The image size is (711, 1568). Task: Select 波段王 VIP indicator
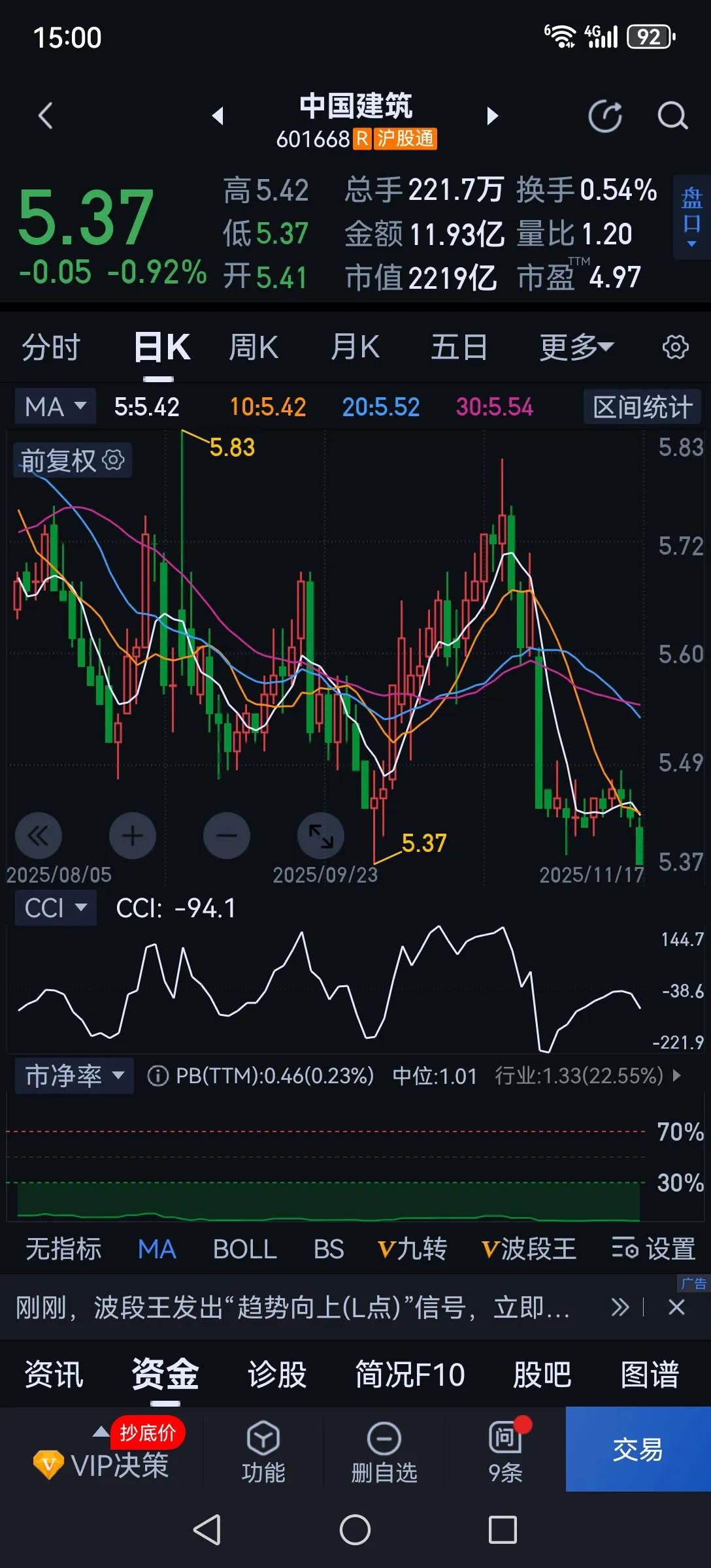(x=529, y=1249)
